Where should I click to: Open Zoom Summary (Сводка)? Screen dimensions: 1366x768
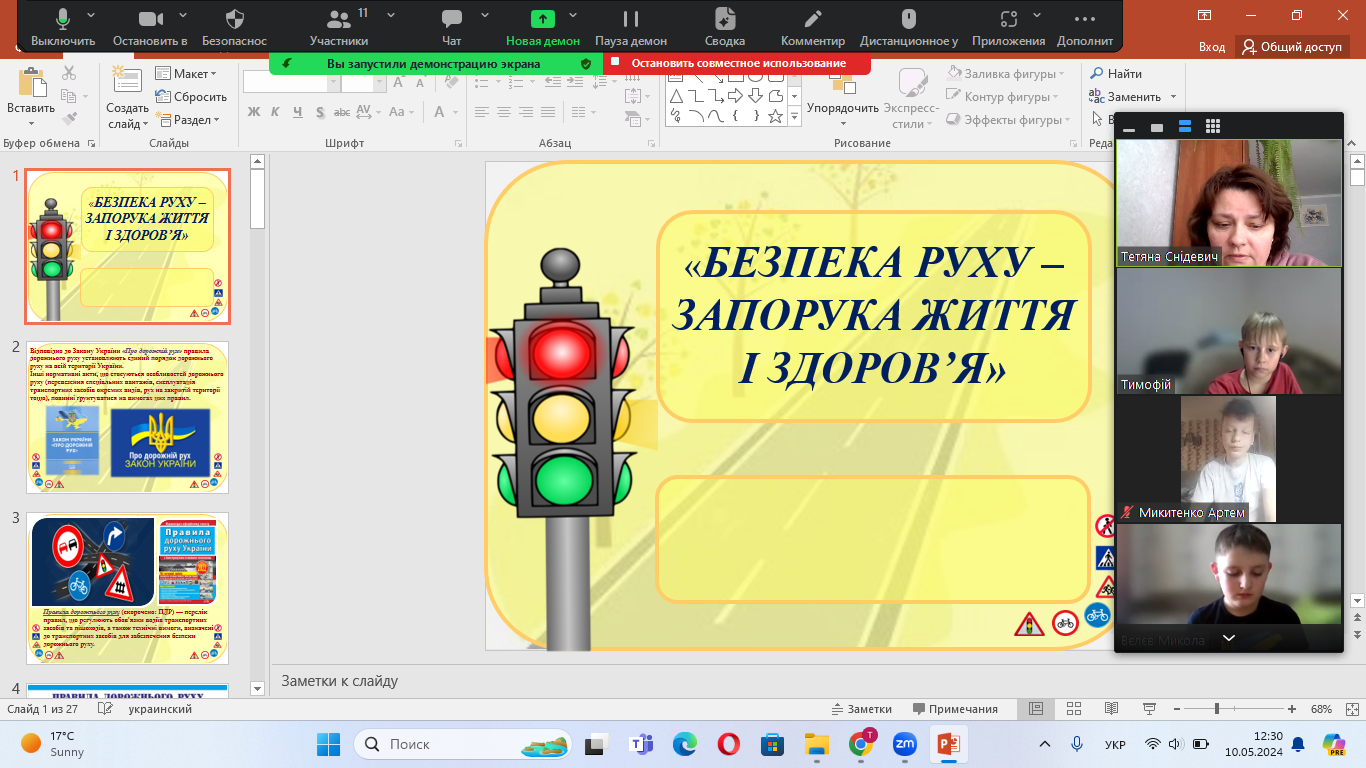point(725,26)
